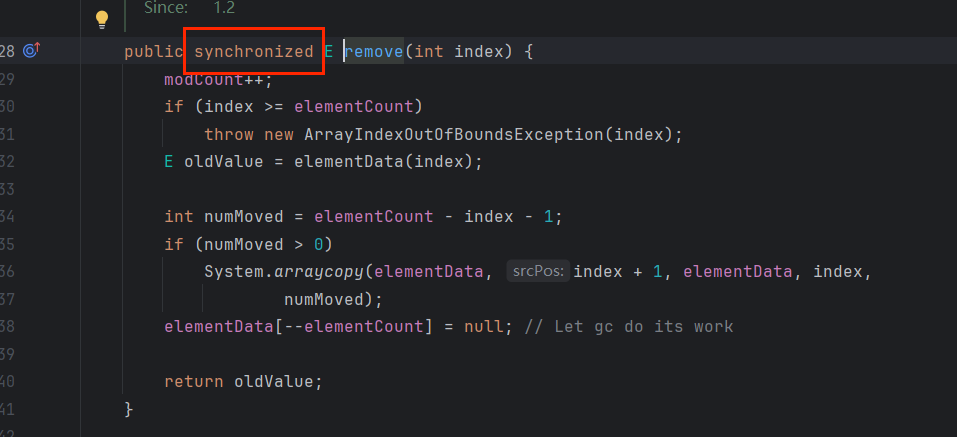Click the 'arraycopy' method call
This screenshot has height=437, width=957.
(x=319, y=272)
